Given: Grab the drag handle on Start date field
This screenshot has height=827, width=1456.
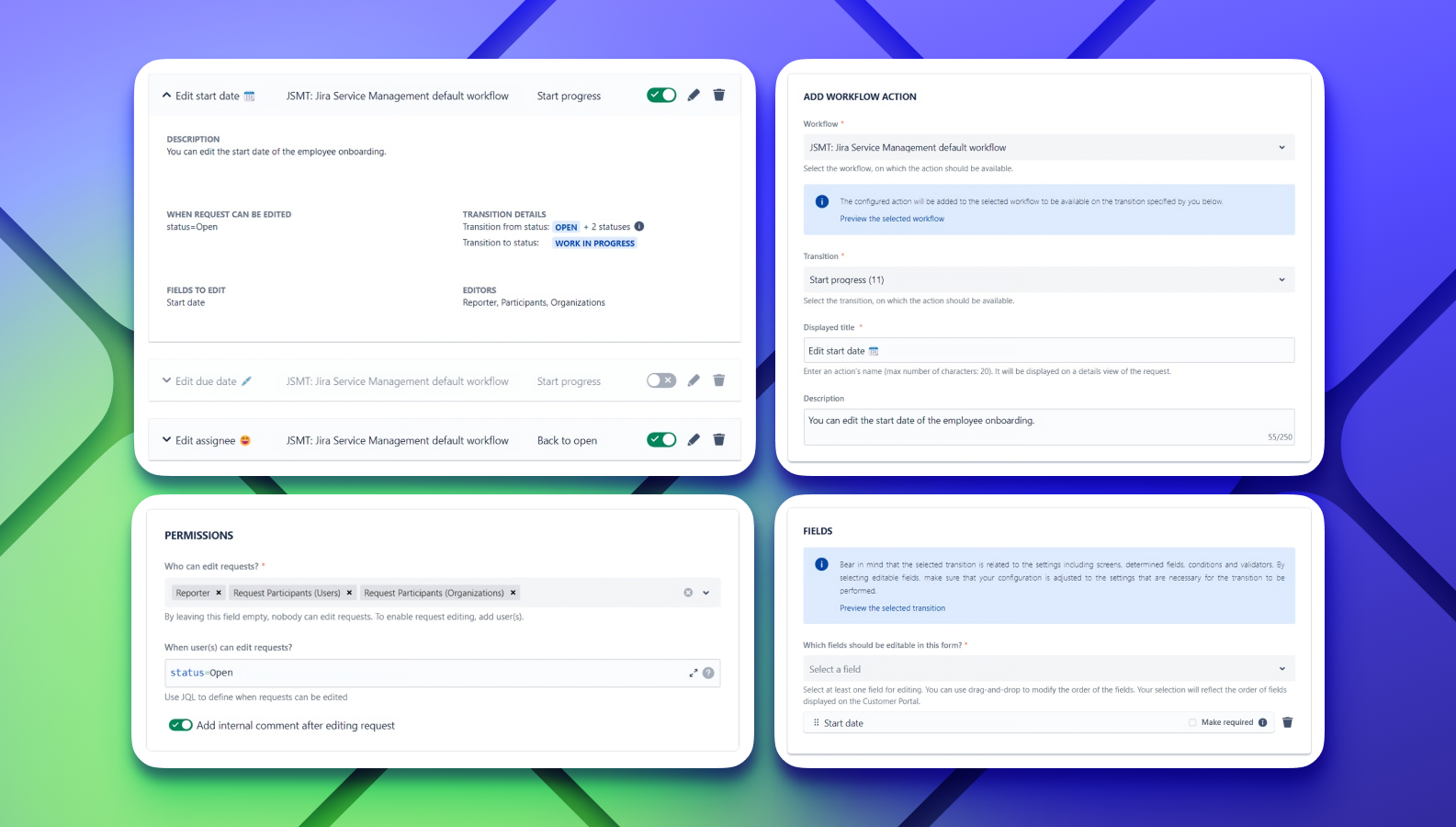Looking at the screenshot, I should tap(816, 722).
